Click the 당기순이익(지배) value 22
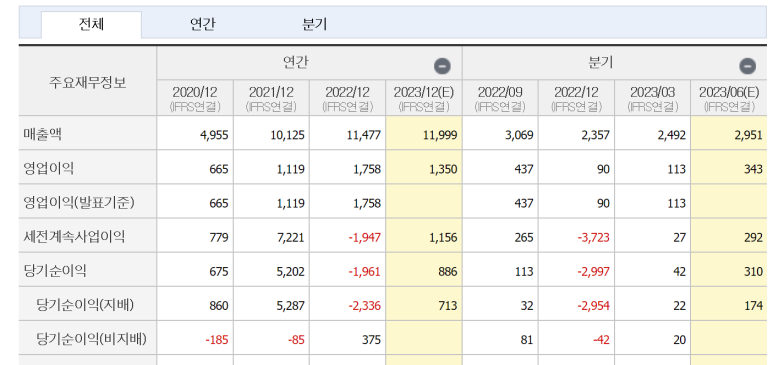This screenshot has height=365, width=773. tap(680, 306)
